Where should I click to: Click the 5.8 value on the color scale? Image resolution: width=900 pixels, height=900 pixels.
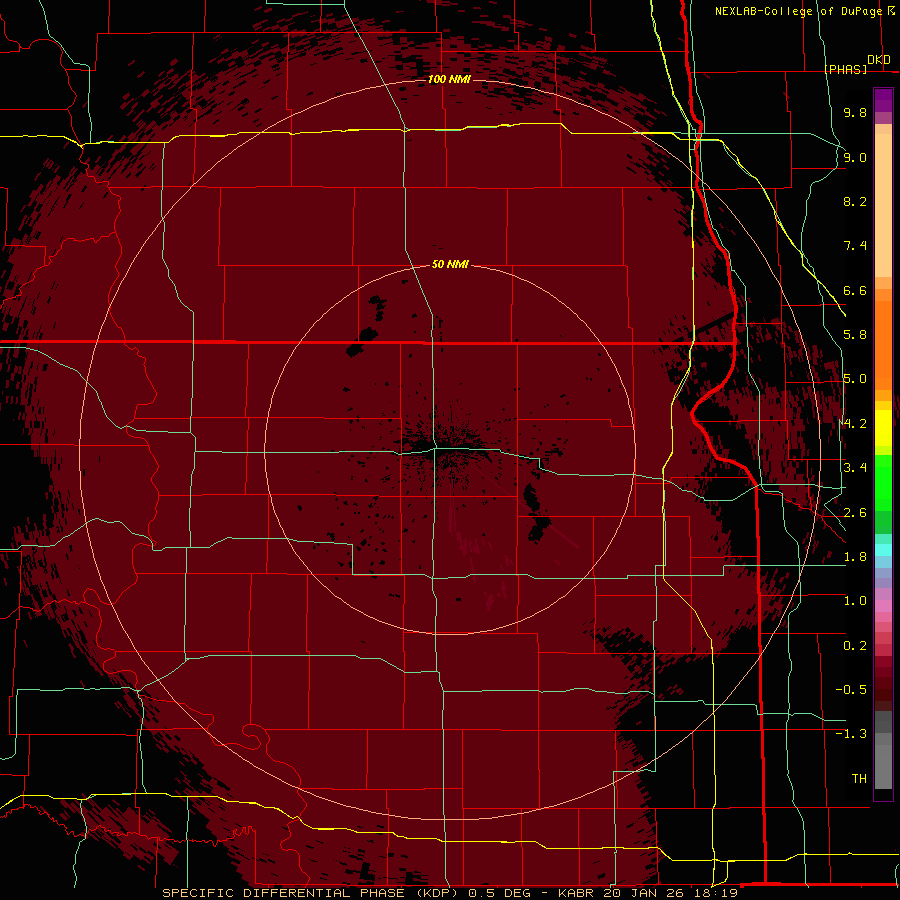tap(855, 335)
